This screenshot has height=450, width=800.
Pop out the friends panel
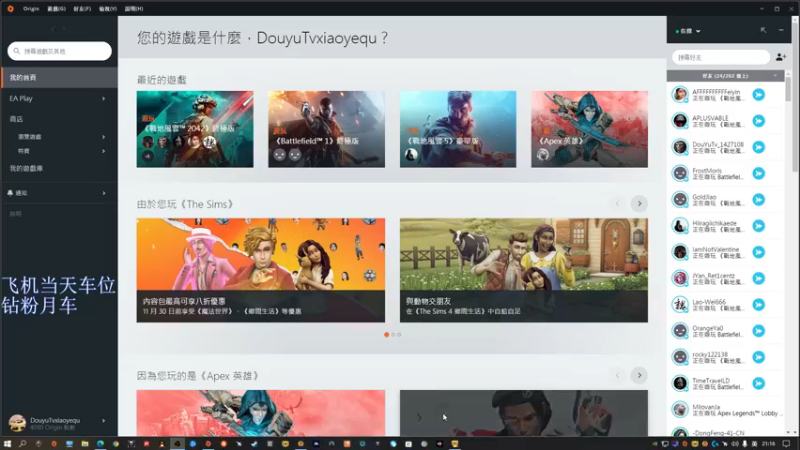pyautogui.click(x=763, y=31)
